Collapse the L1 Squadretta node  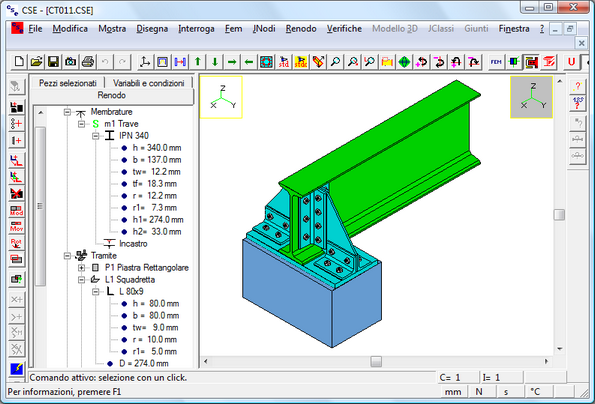[x=81, y=280]
